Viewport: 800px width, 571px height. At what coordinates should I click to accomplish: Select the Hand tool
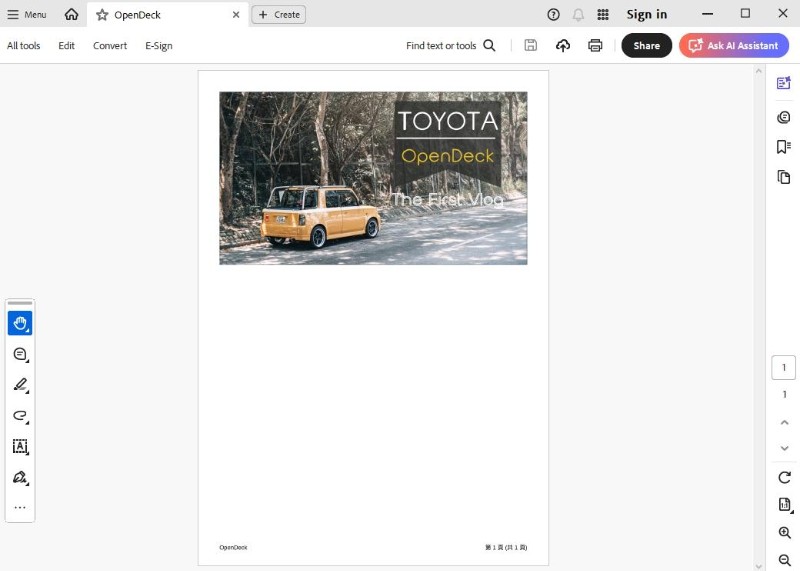tap(20, 323)
